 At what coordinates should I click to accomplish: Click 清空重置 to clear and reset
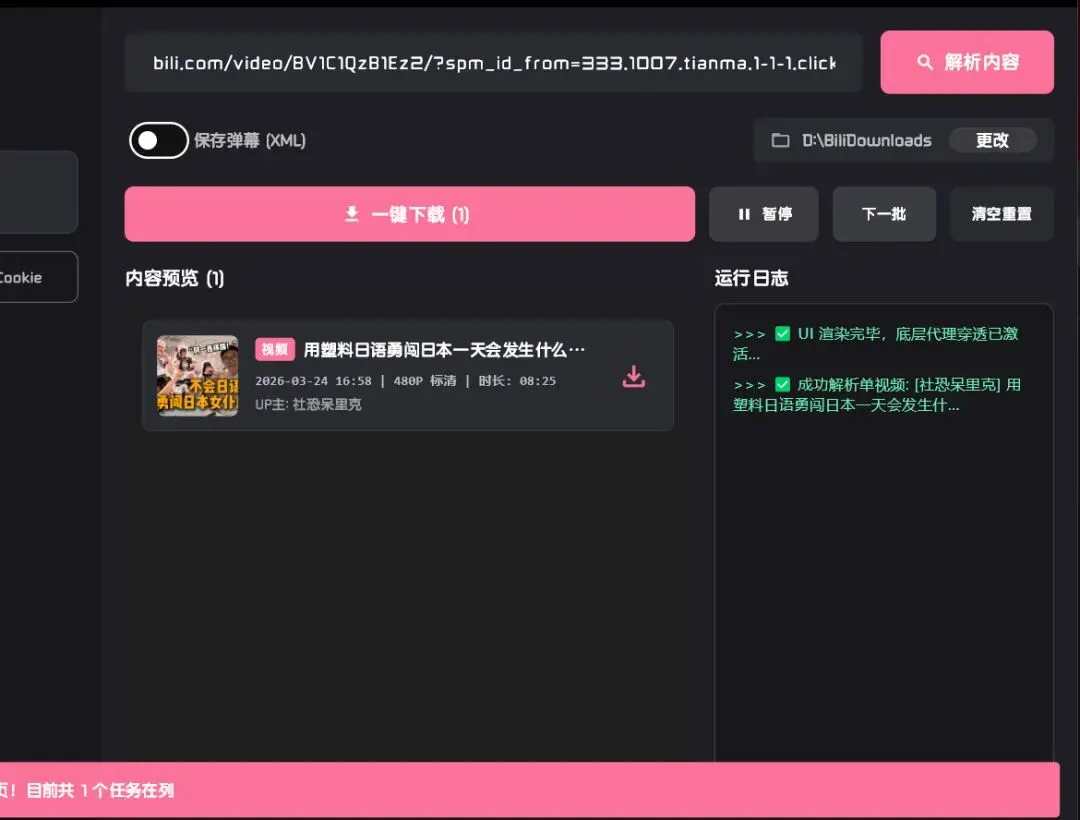point(1001,214)
